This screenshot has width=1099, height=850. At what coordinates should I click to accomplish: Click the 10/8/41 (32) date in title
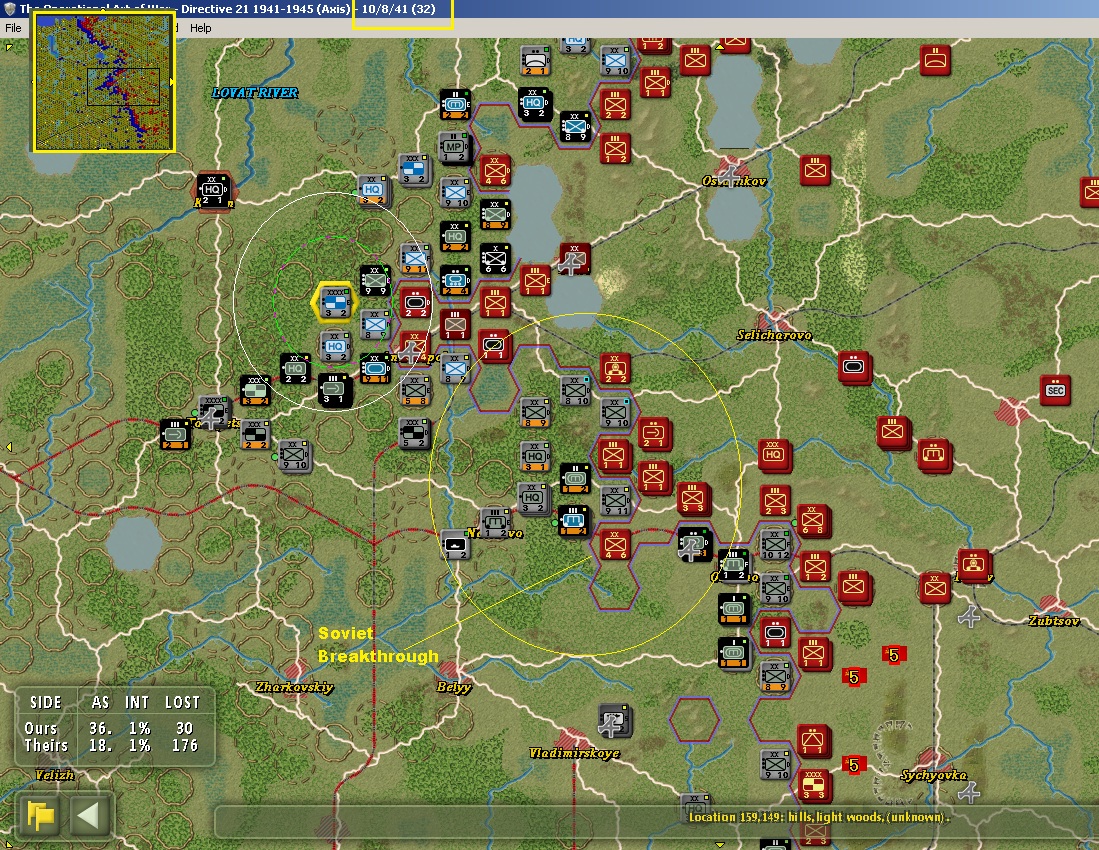(398, 9)
